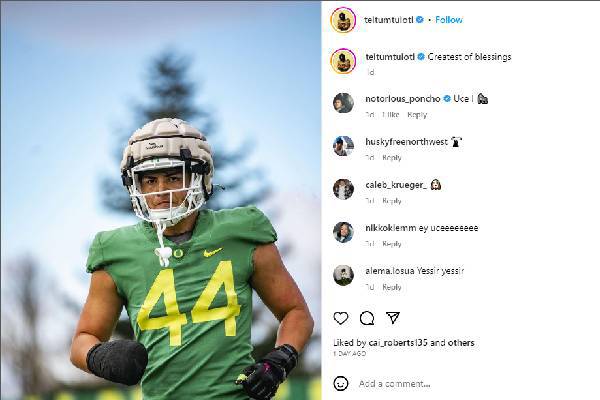Share the post with the paper plane icon

(393, 318)
